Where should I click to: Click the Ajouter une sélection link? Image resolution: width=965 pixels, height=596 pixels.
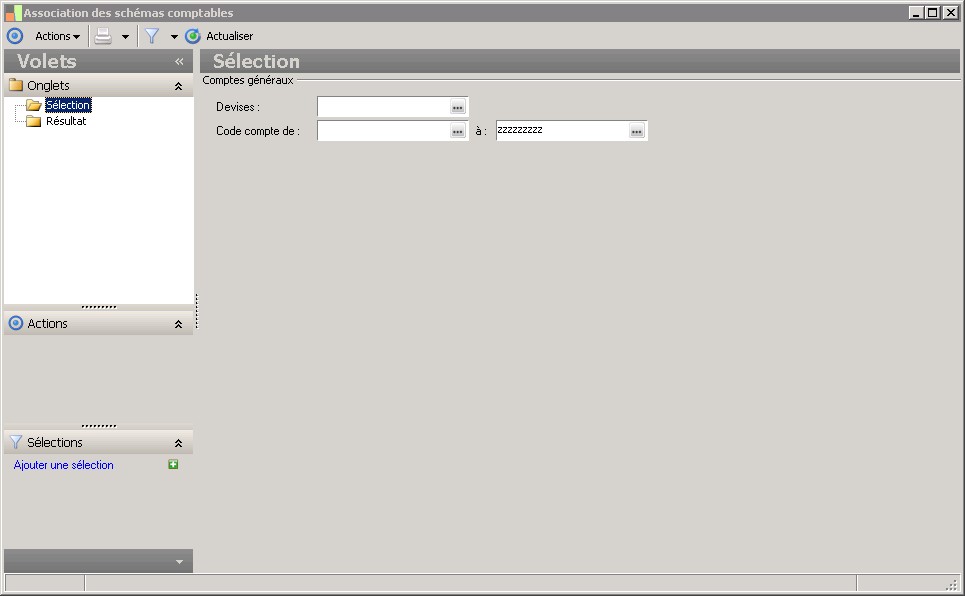[63, 465]
